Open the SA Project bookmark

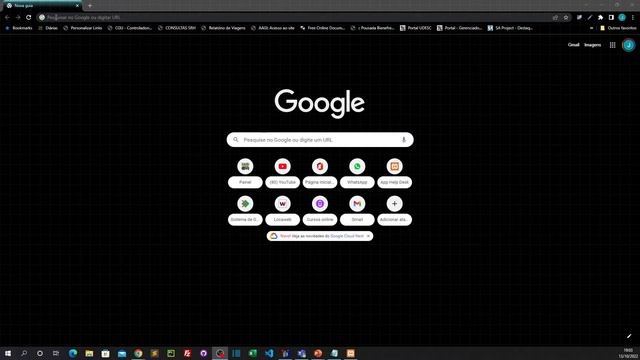[x=510, y=28]
